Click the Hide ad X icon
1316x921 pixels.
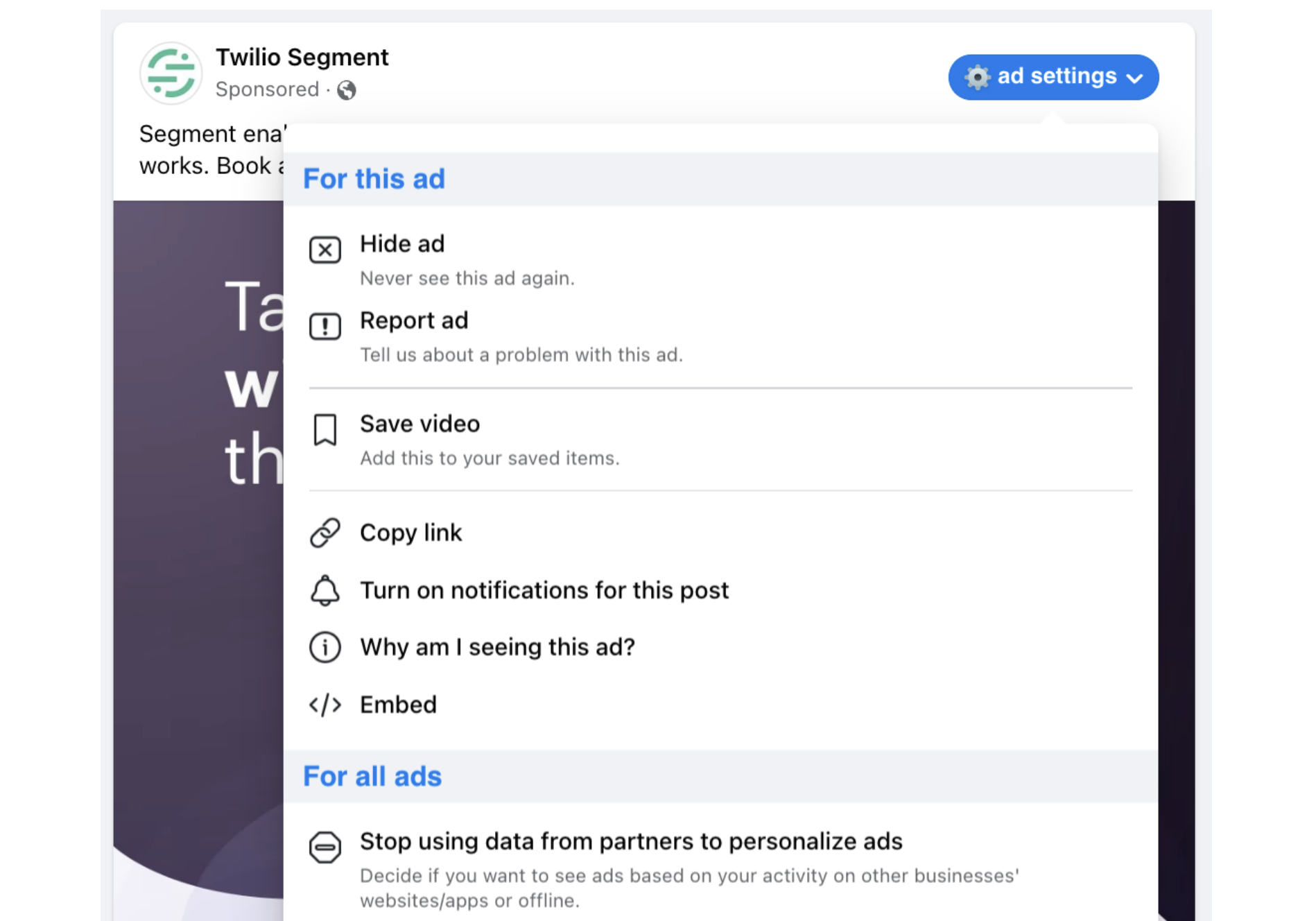click(x=324, y=250)
